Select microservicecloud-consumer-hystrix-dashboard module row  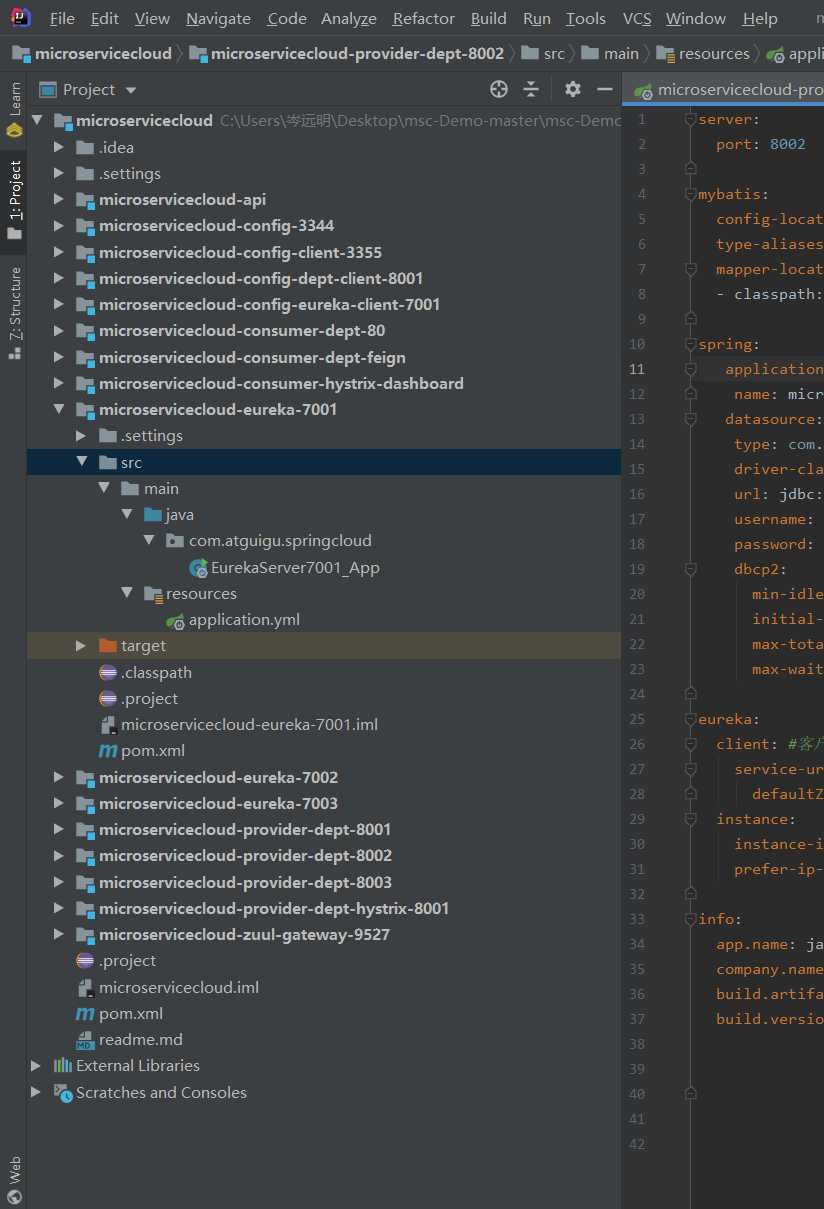coord(324,384)
